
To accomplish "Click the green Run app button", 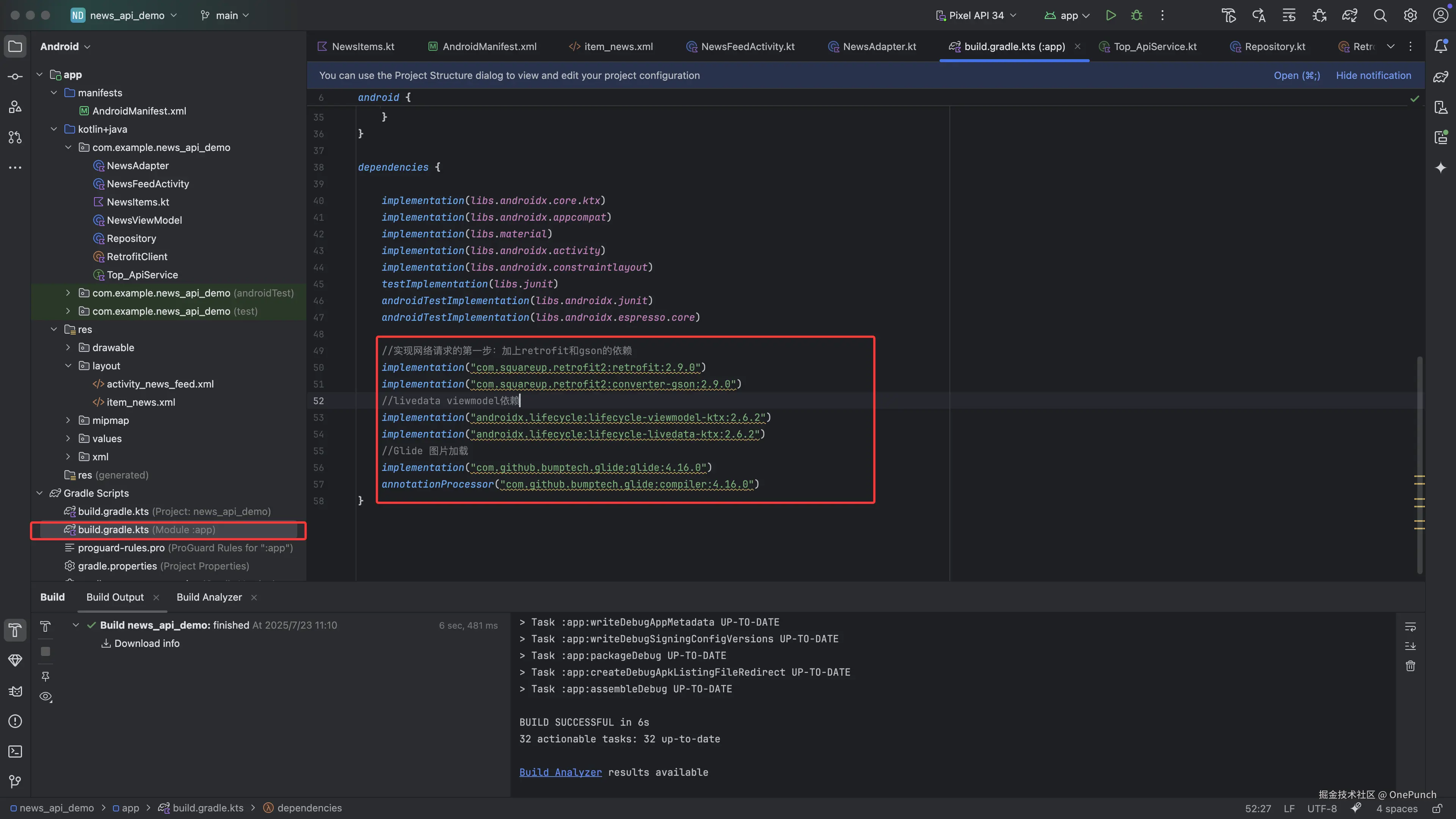I will (1111, 15).
